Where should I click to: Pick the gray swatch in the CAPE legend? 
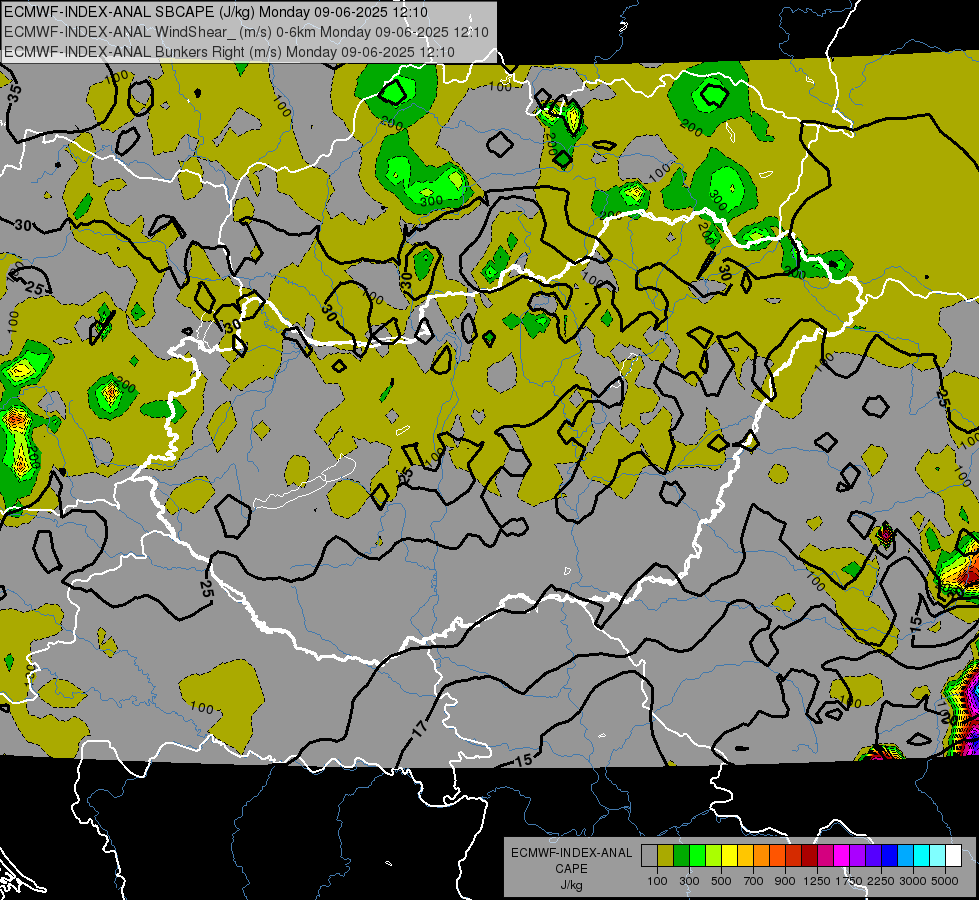tap(649, 855)
